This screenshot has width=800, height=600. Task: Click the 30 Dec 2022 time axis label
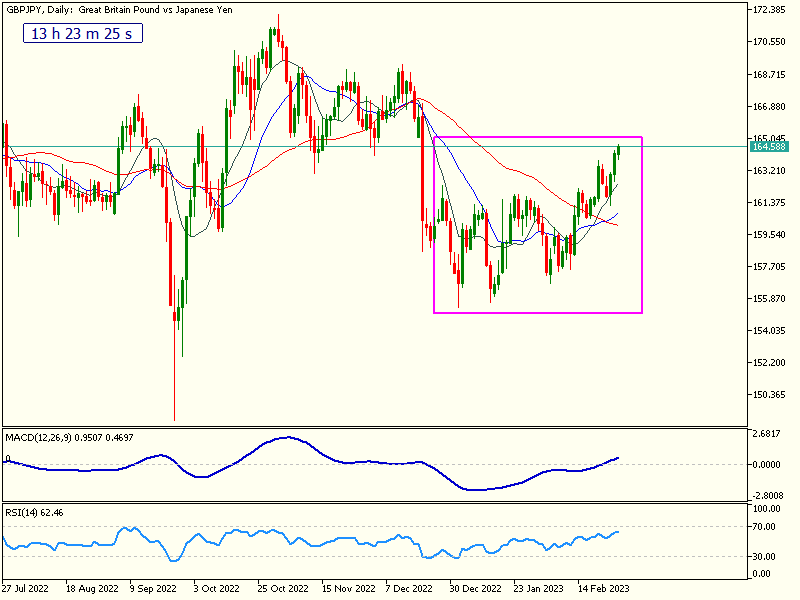[474, 589]
